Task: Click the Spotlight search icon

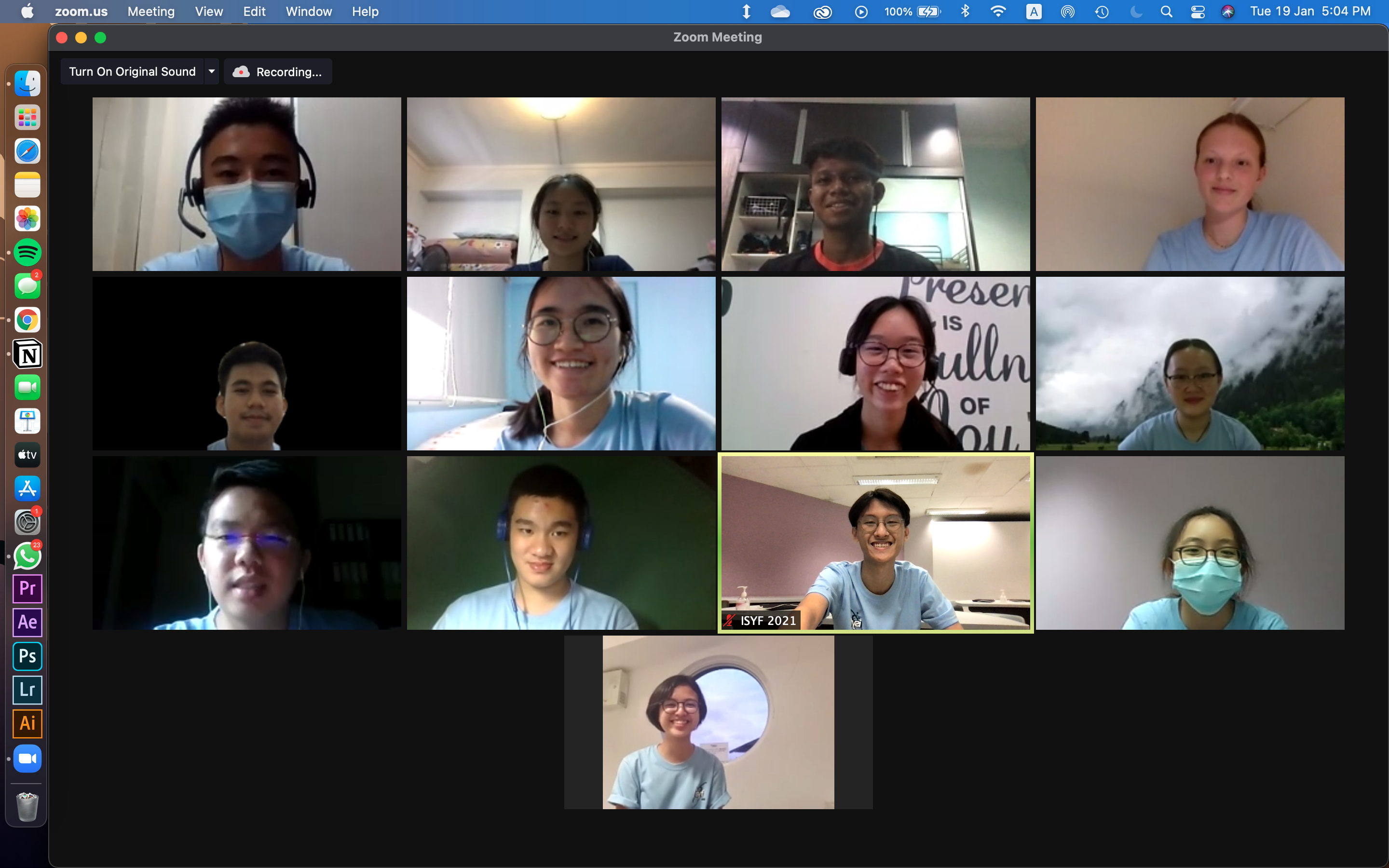Action: coord(1166,12)
